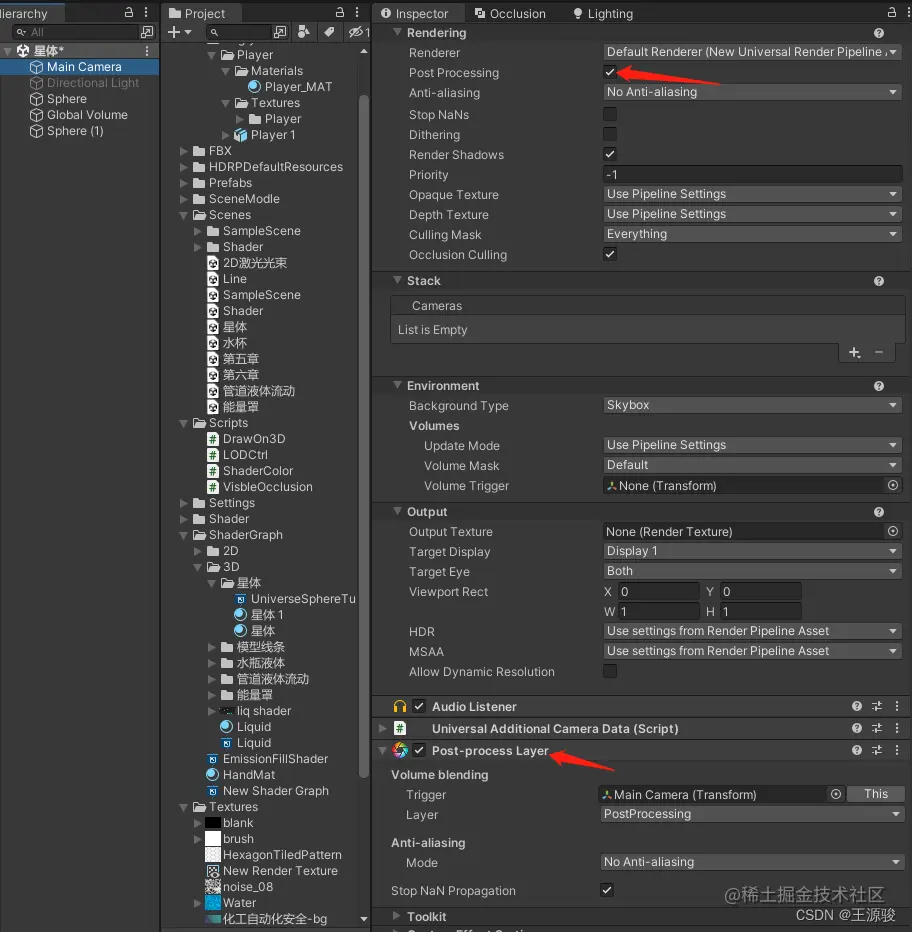Screen dimensions: 912x932
Task: Disable the Post-process Layer component
Action: point(419,750)
